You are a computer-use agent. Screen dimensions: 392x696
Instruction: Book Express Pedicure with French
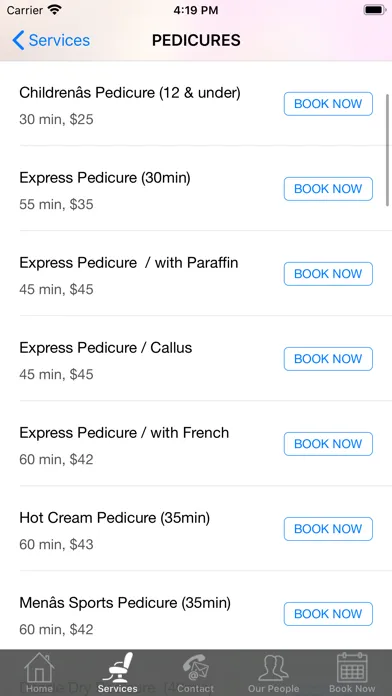tap(328, 444)
